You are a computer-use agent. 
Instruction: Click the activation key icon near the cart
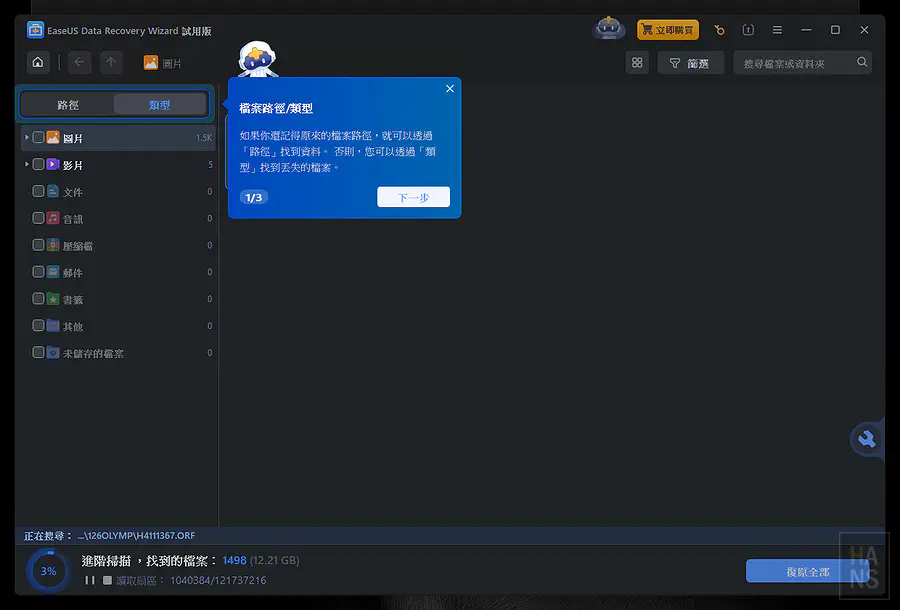tap(719, 30)
